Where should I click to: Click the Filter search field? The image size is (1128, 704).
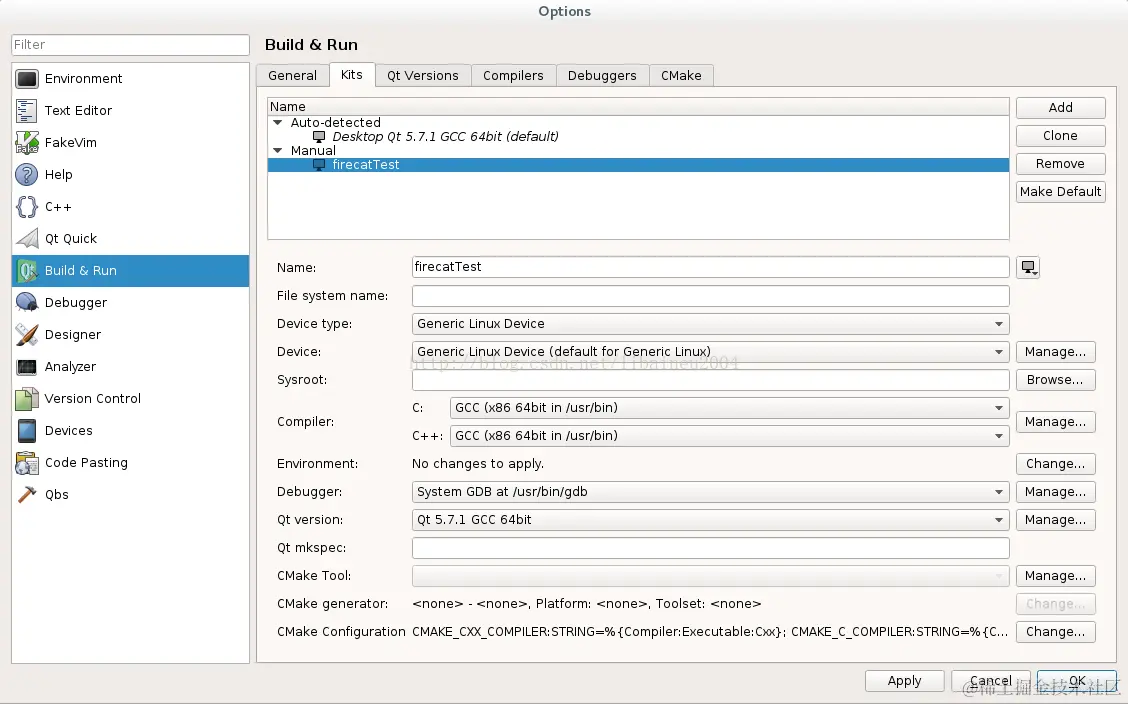(130, 45)
